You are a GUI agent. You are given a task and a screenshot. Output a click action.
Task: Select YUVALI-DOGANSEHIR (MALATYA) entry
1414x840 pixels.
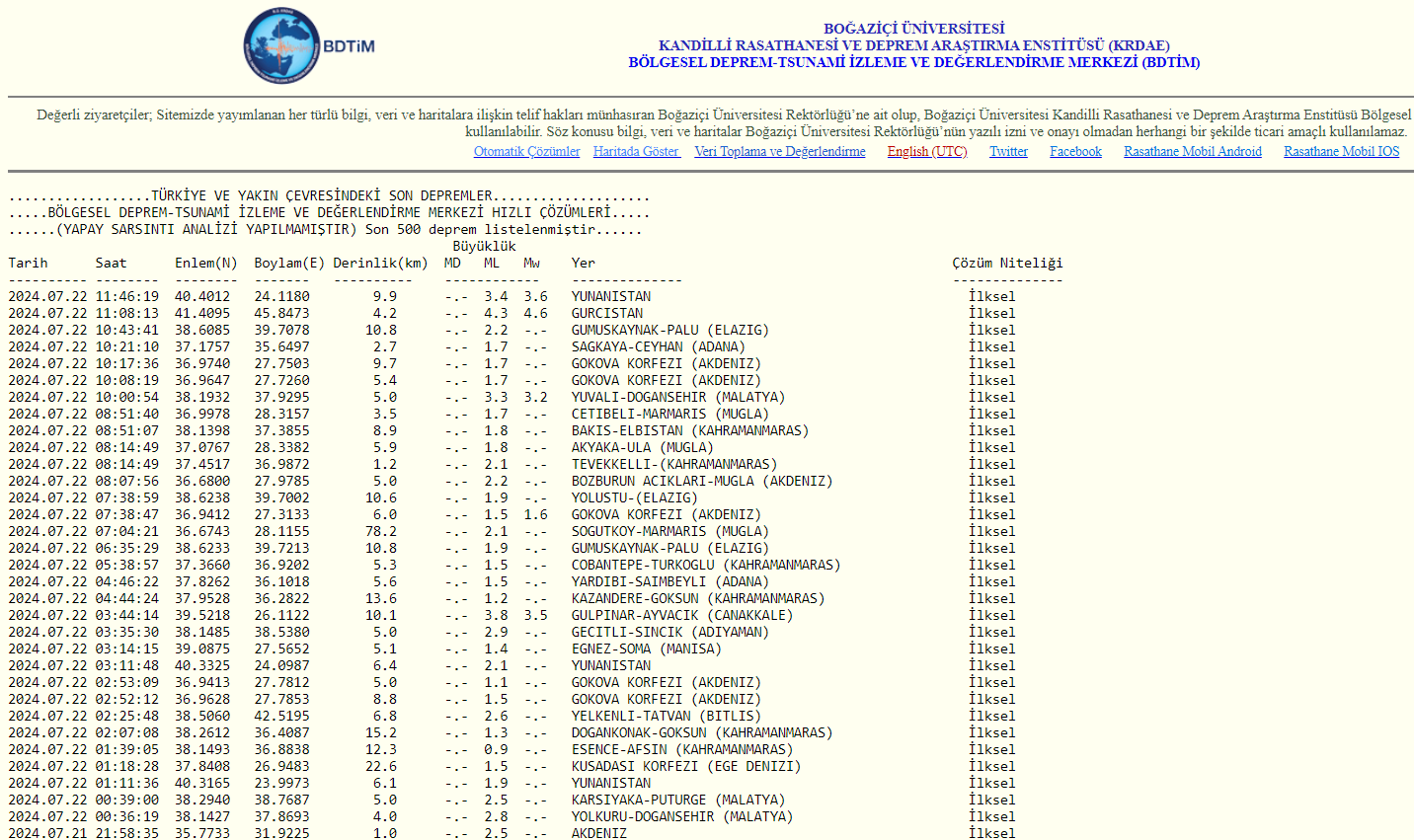pyautogui.click(x=678, y=397)
